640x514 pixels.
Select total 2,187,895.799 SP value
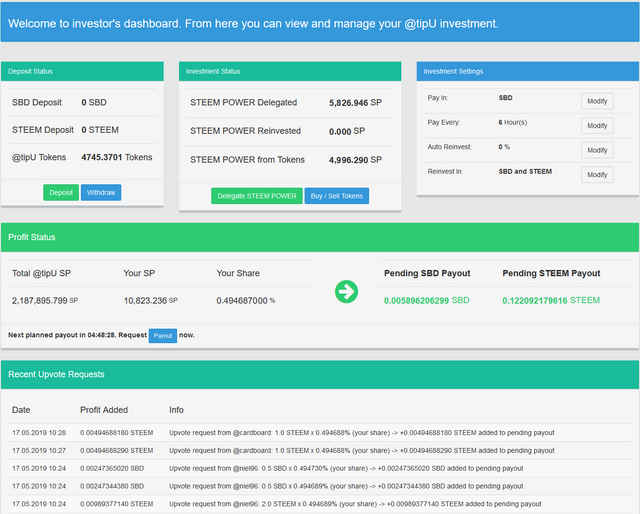click(x=45, y=300)
